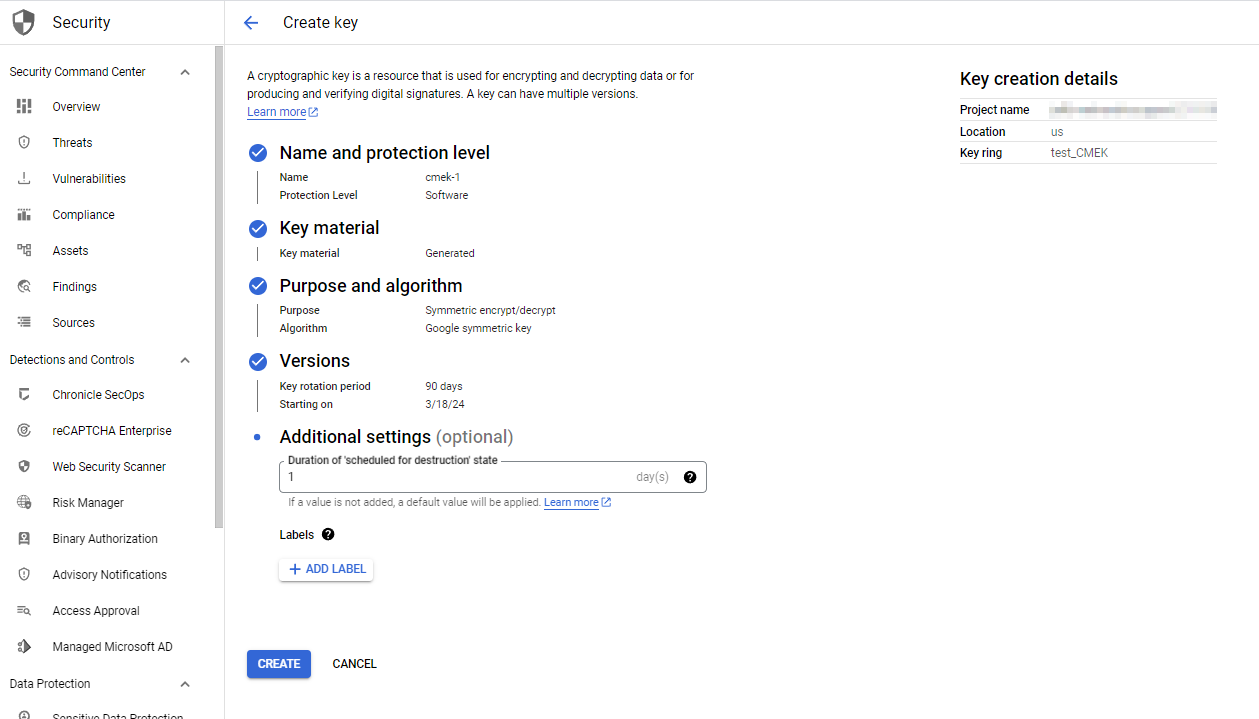Click the test_CMEK key ring value
The image size is (1259, 719).
1079,153
